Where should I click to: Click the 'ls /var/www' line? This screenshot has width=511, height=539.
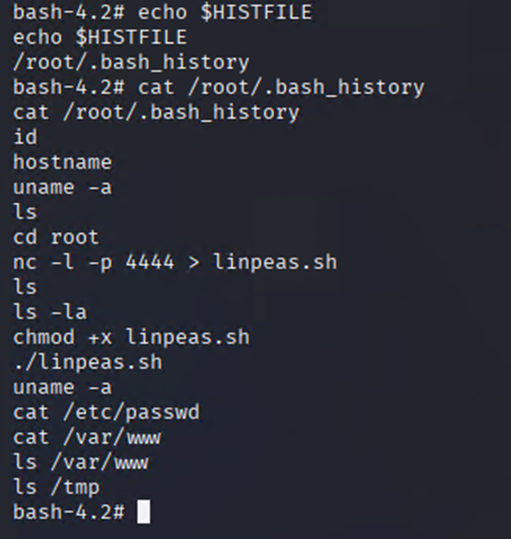[x=81, y=462]
